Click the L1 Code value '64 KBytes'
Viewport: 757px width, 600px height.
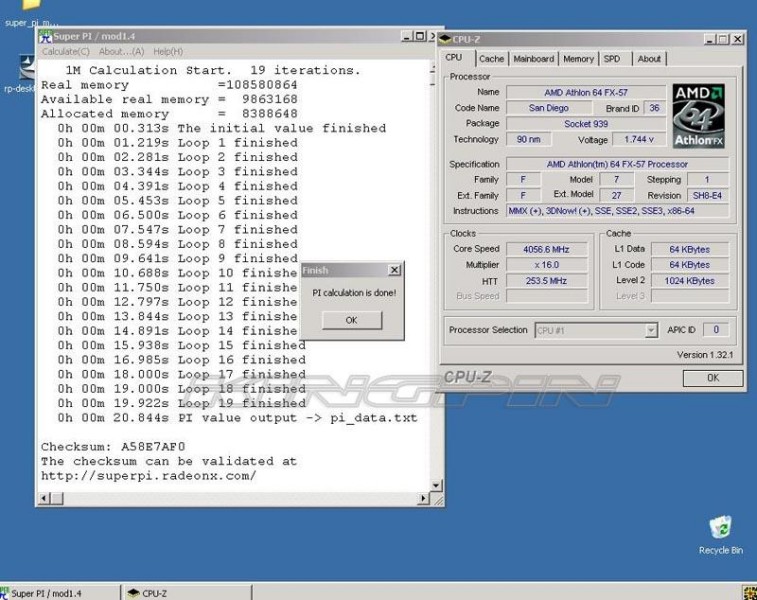[x=689, y=265]
